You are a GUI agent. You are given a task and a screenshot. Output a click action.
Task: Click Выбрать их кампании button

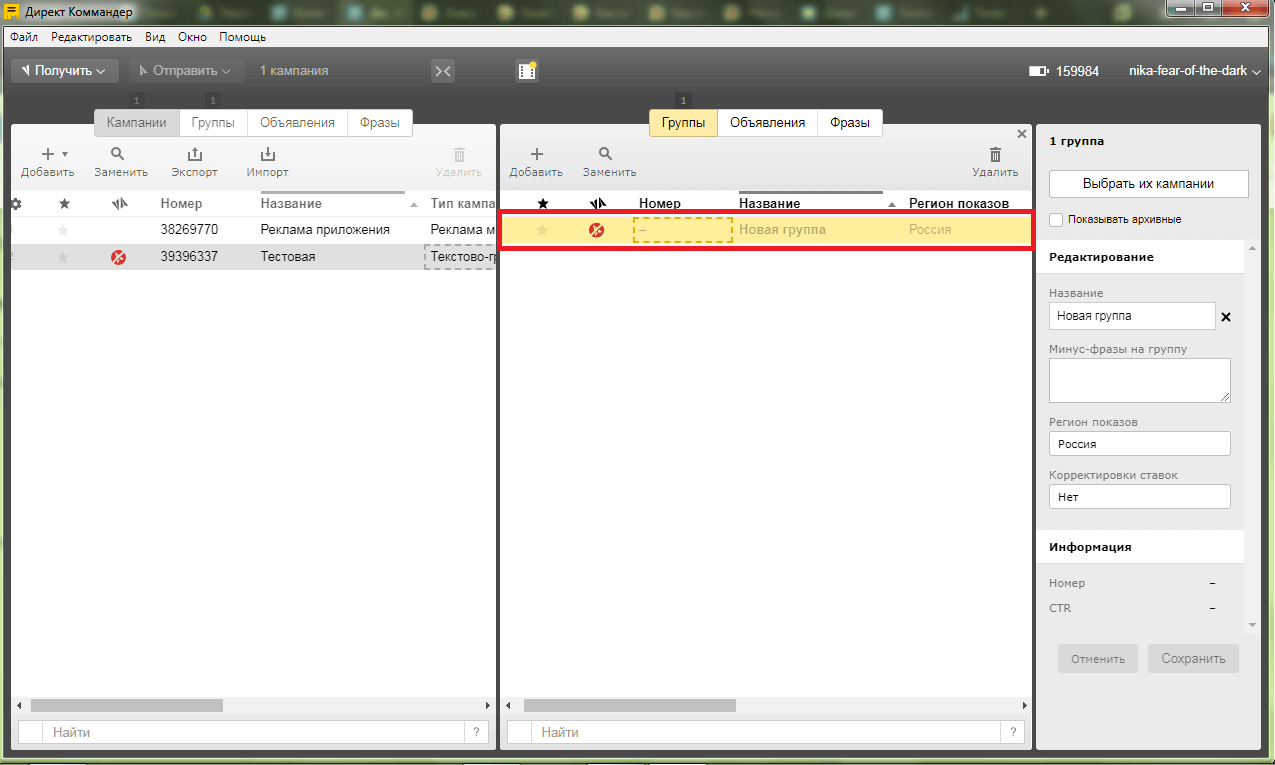[1149, 184]
